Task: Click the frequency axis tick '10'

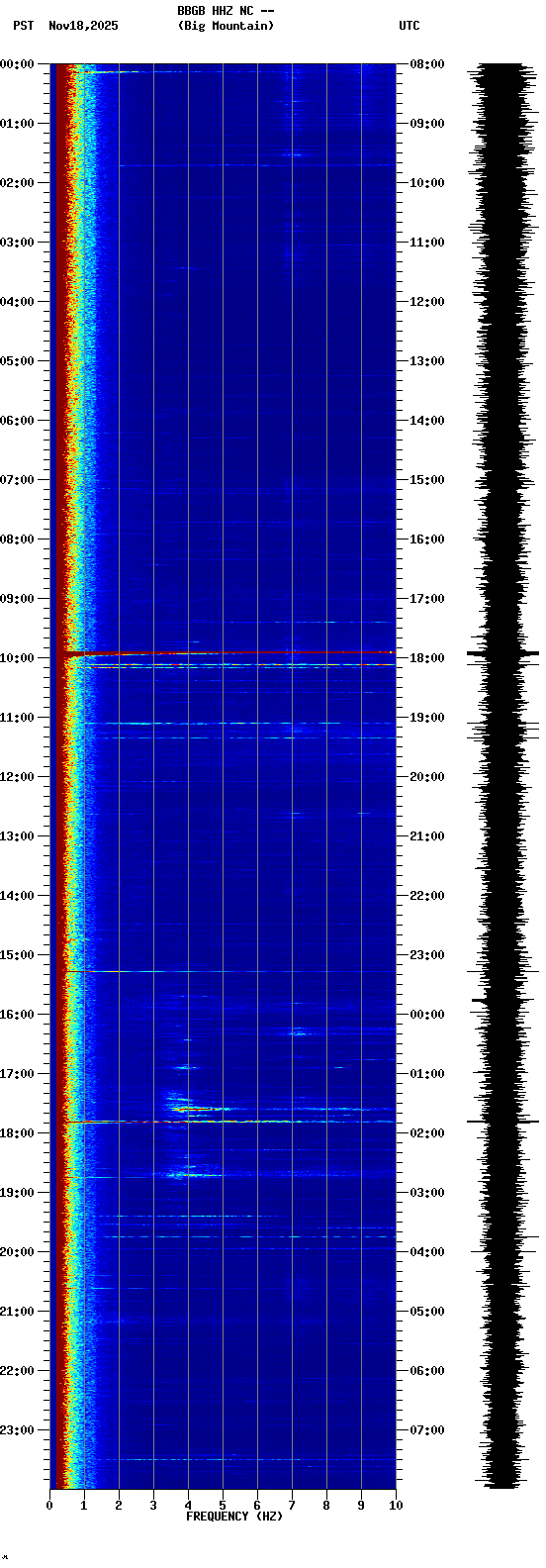Action: point(396,1506)
